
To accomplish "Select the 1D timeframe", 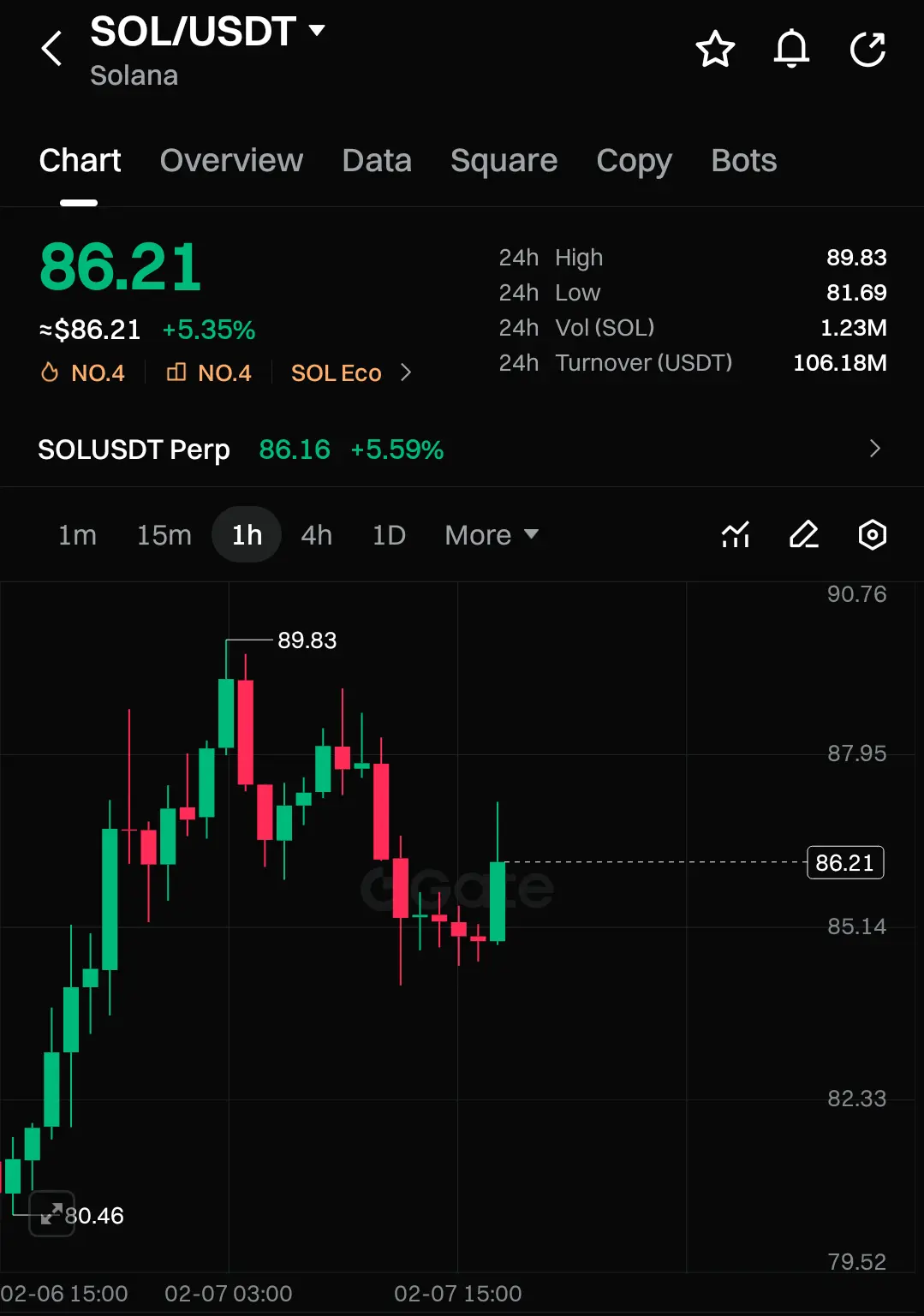I will (389, 535).
